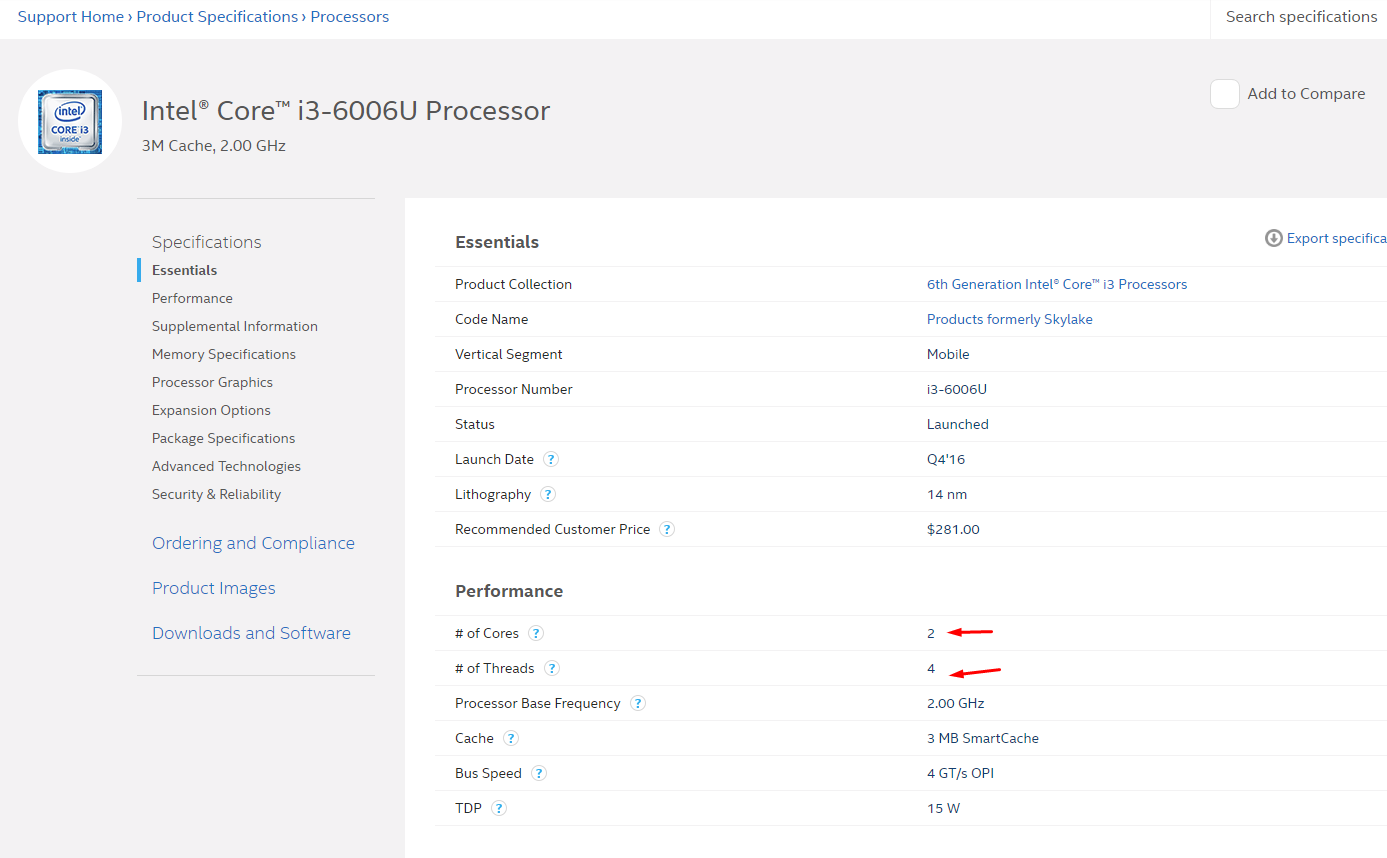The height and width of the screenshot is (858, 1387).
Task: Click help icon next to # of Threads
Action: click(552, 668)
